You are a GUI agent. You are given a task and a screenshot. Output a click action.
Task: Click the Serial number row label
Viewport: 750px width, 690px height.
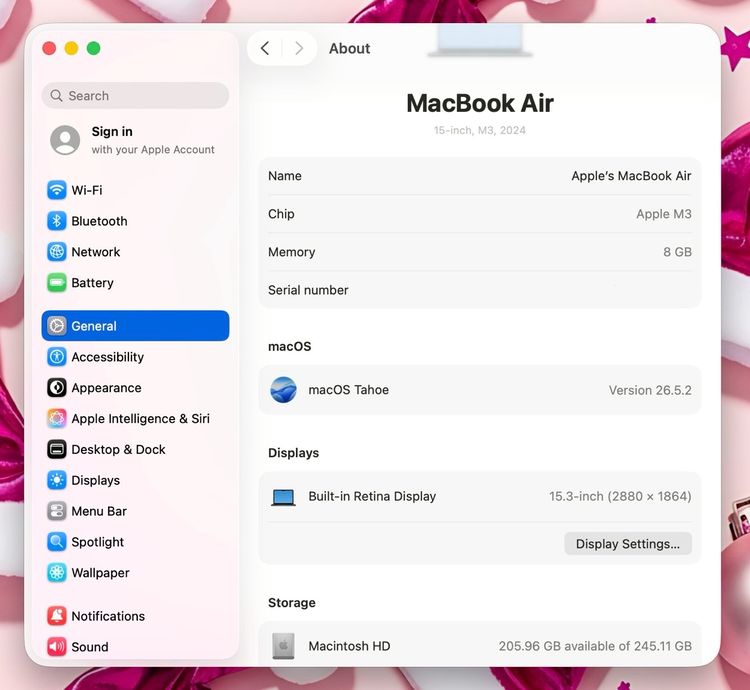[x=308, y=290]
